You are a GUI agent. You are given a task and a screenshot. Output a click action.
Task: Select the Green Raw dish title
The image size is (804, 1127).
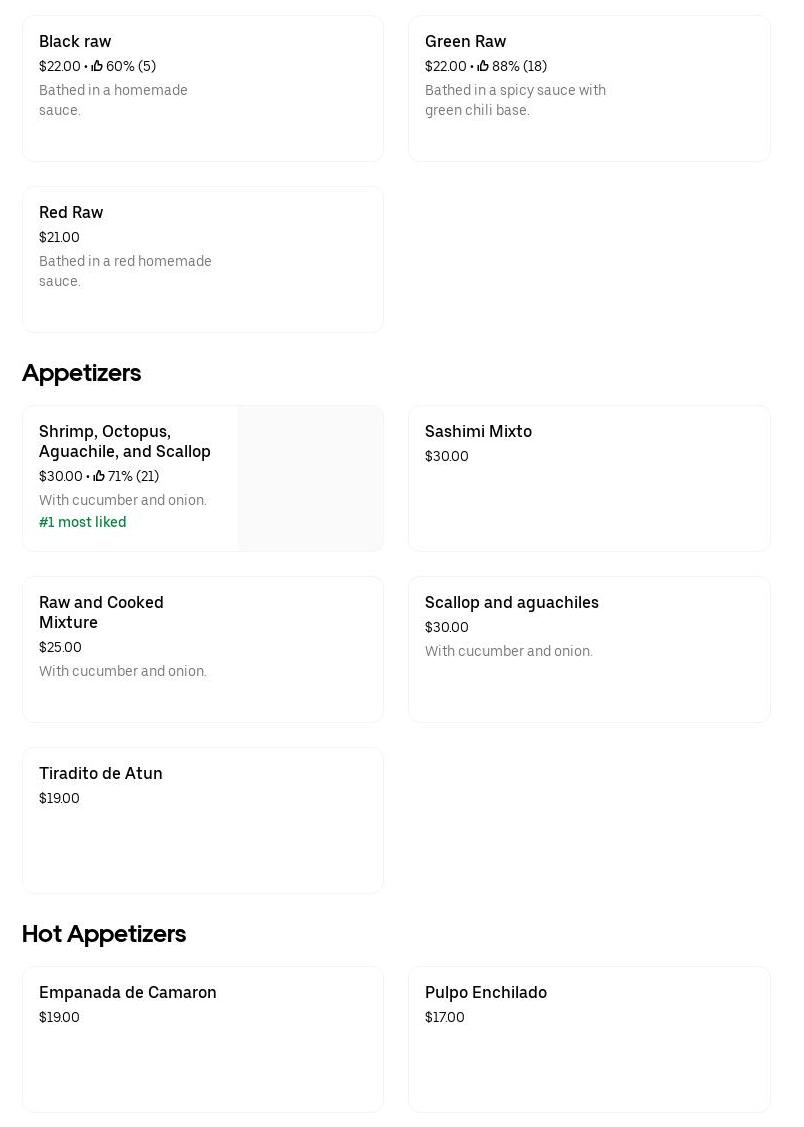pyautogui.click(x=465, y=41)
